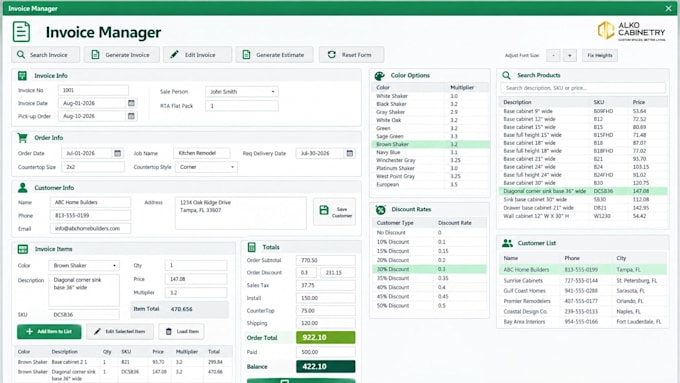
Task: Open the Order Date calendar icon
Action: 117,153
